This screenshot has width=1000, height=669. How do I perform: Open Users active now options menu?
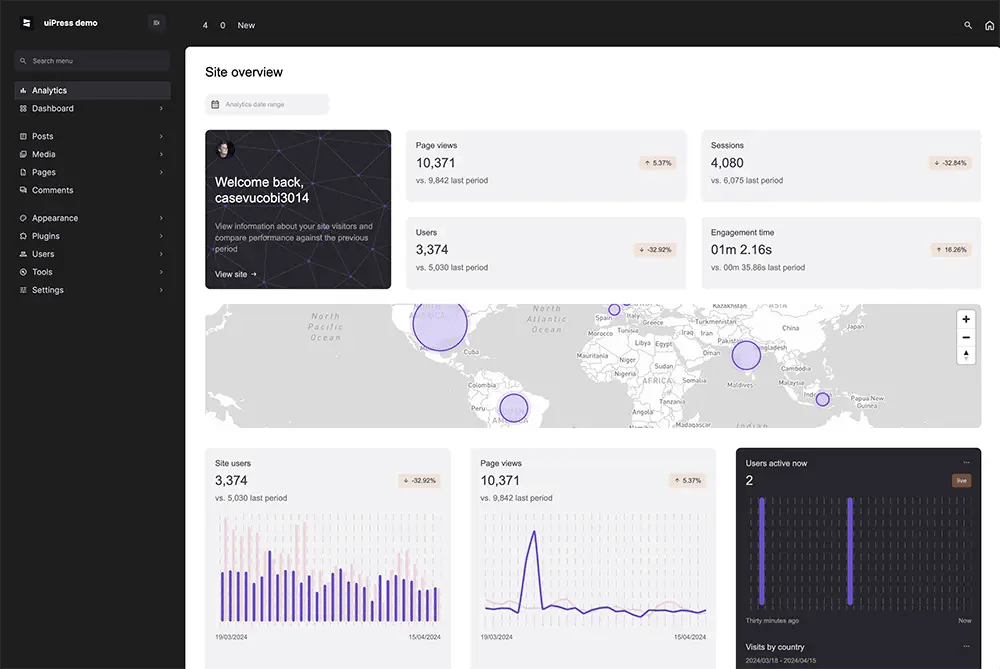[966, 462]
